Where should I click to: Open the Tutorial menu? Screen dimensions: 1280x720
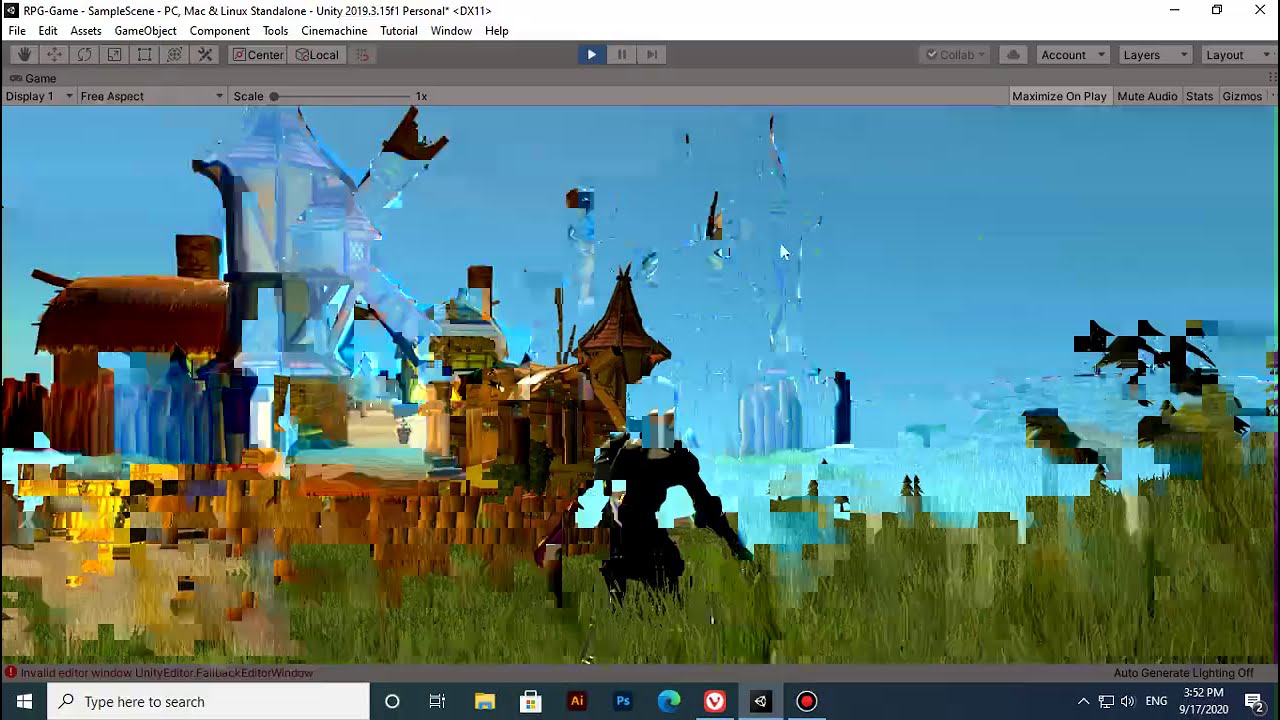(399, 31)
